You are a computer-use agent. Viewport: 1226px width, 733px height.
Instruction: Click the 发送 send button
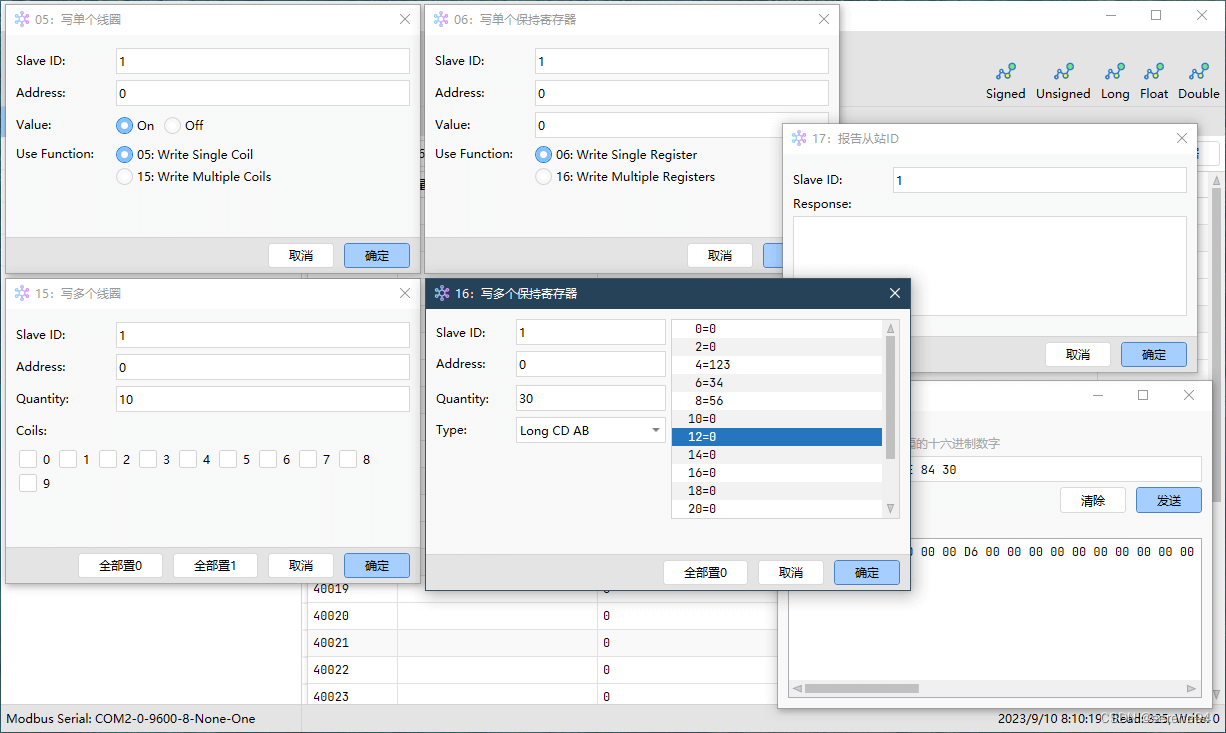1168,499
